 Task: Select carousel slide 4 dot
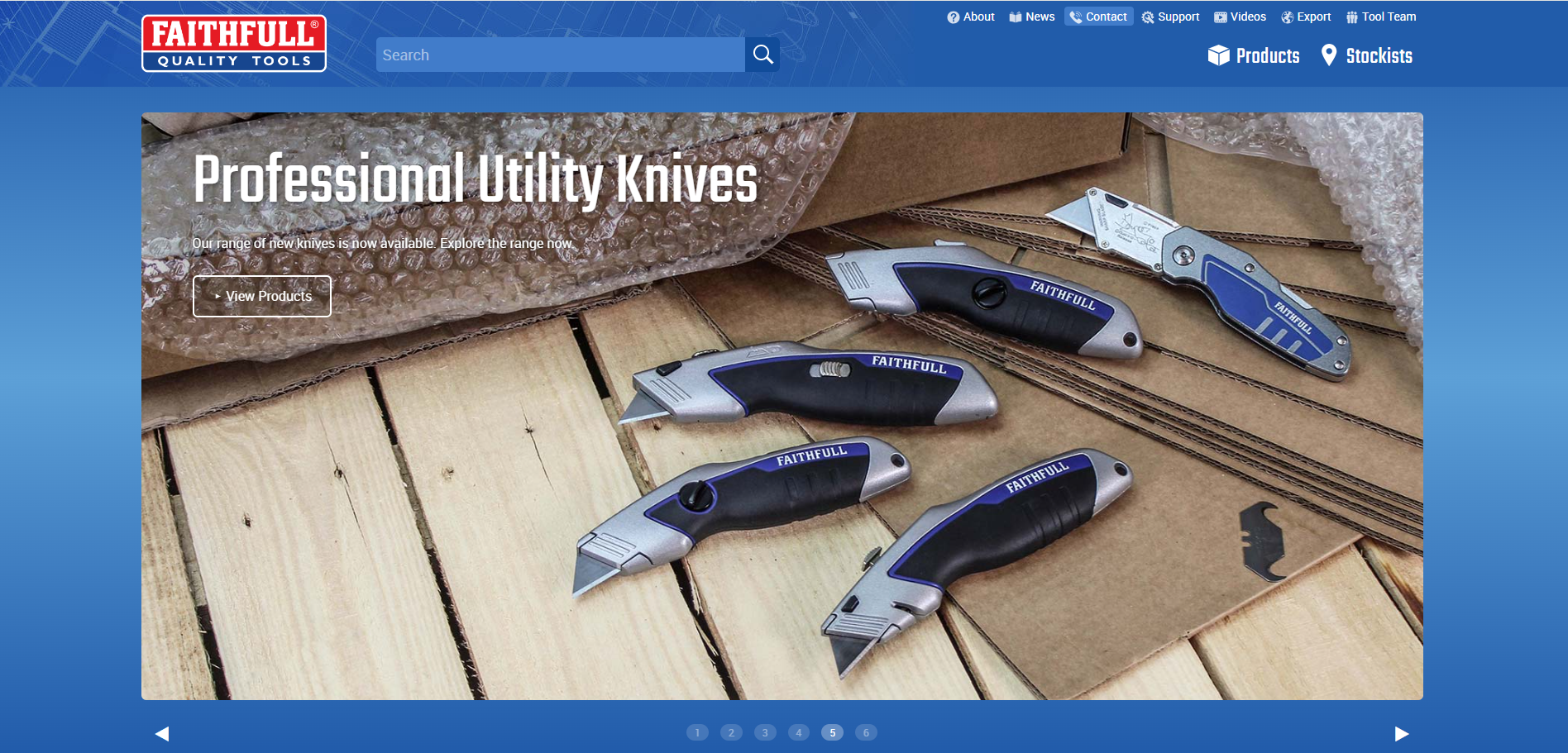tap(799, 732)
